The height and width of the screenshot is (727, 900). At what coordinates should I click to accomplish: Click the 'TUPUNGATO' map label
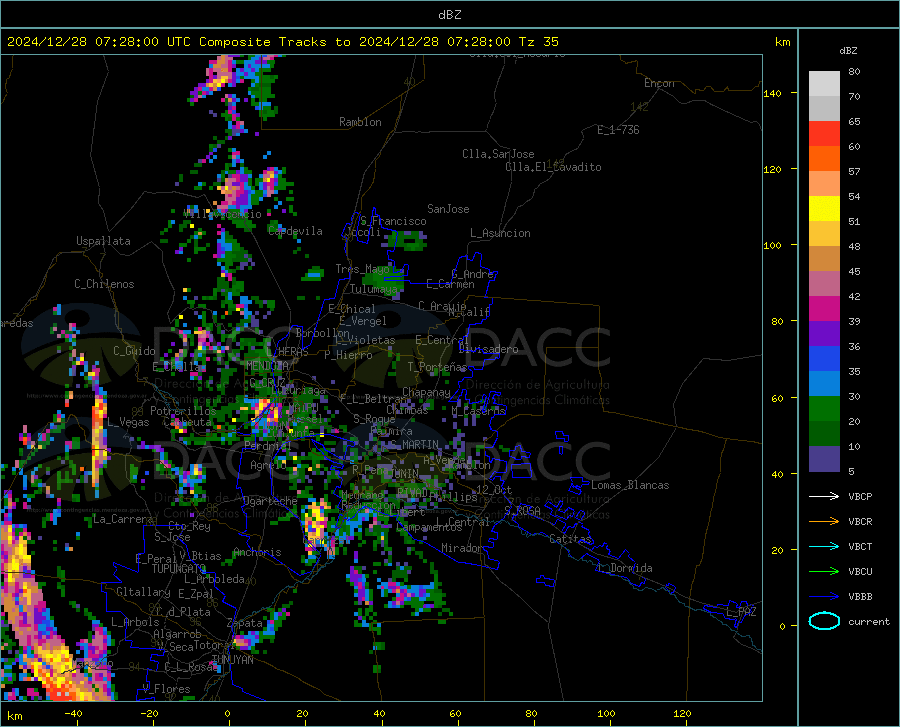point(179,569)
